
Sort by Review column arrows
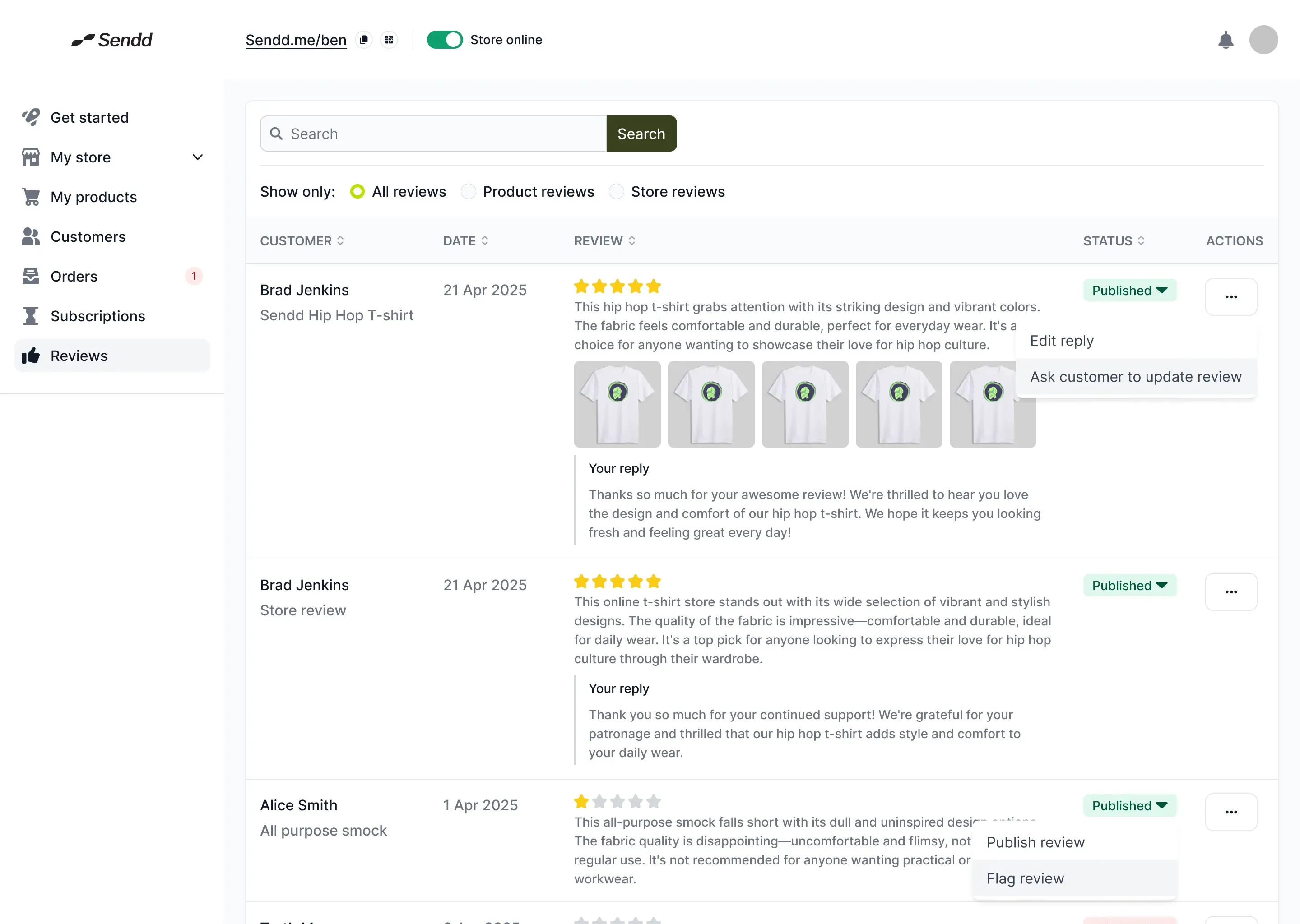(632, 240)
